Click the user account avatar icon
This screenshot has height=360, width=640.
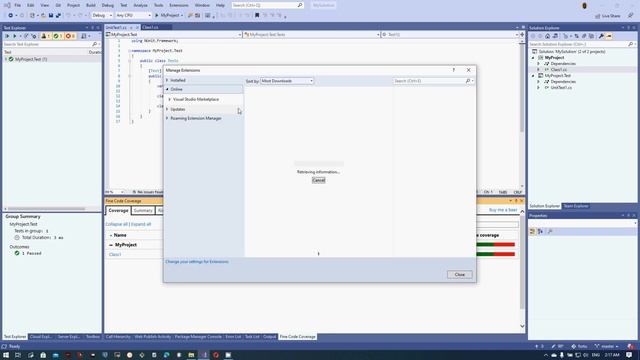pyautogui.click(x=584, y=6)
